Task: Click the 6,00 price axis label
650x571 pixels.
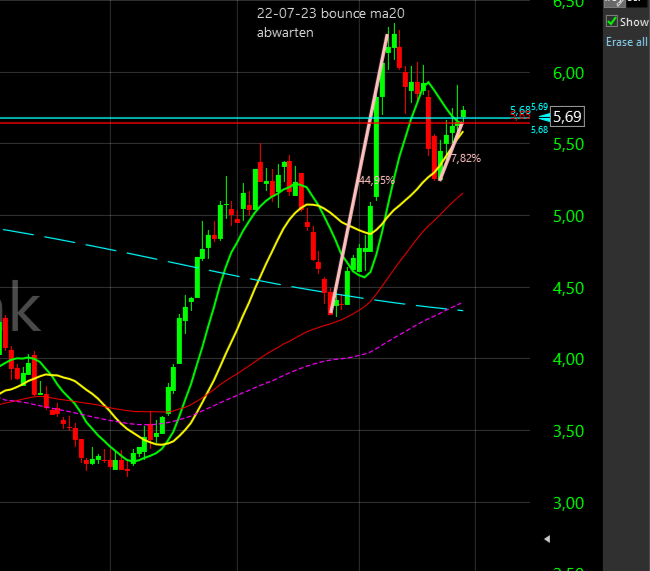Action: click(x=568, y=73)
